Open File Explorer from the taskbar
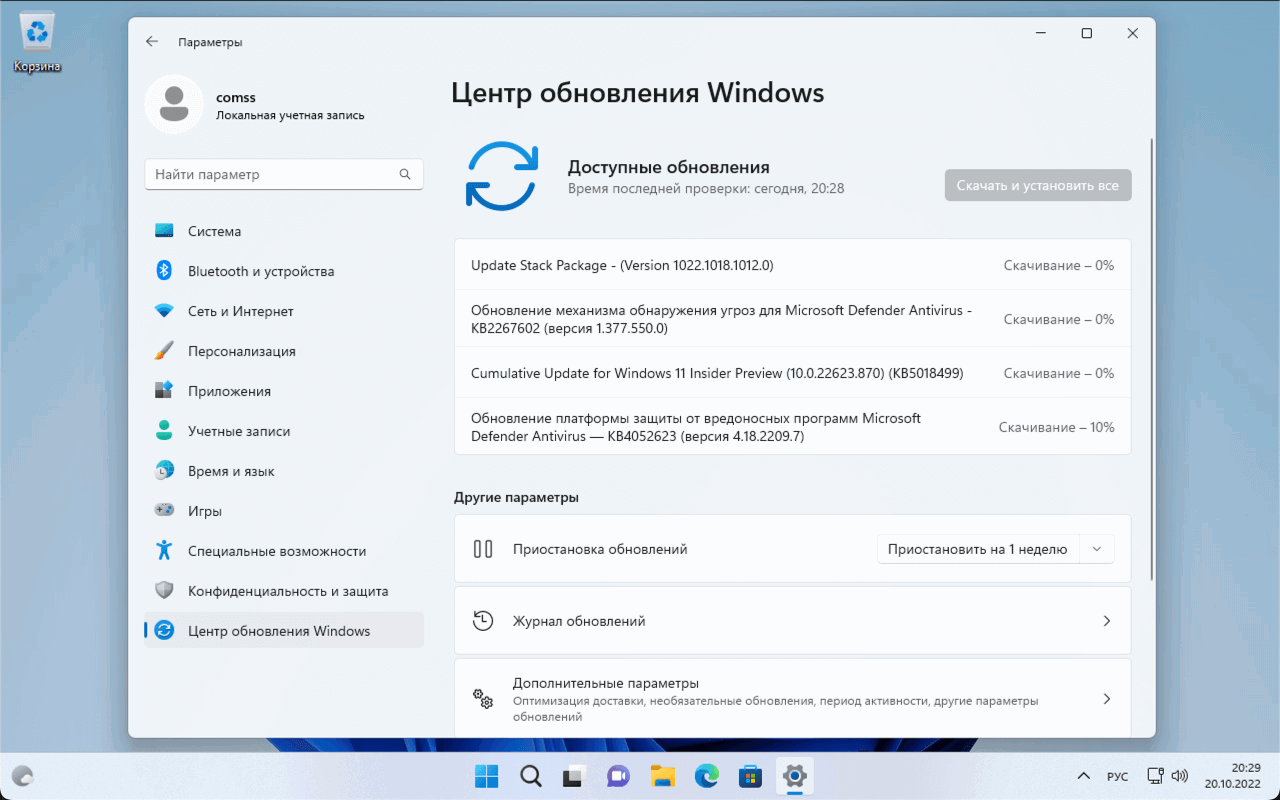1280x800 pixels. [662, 776]
